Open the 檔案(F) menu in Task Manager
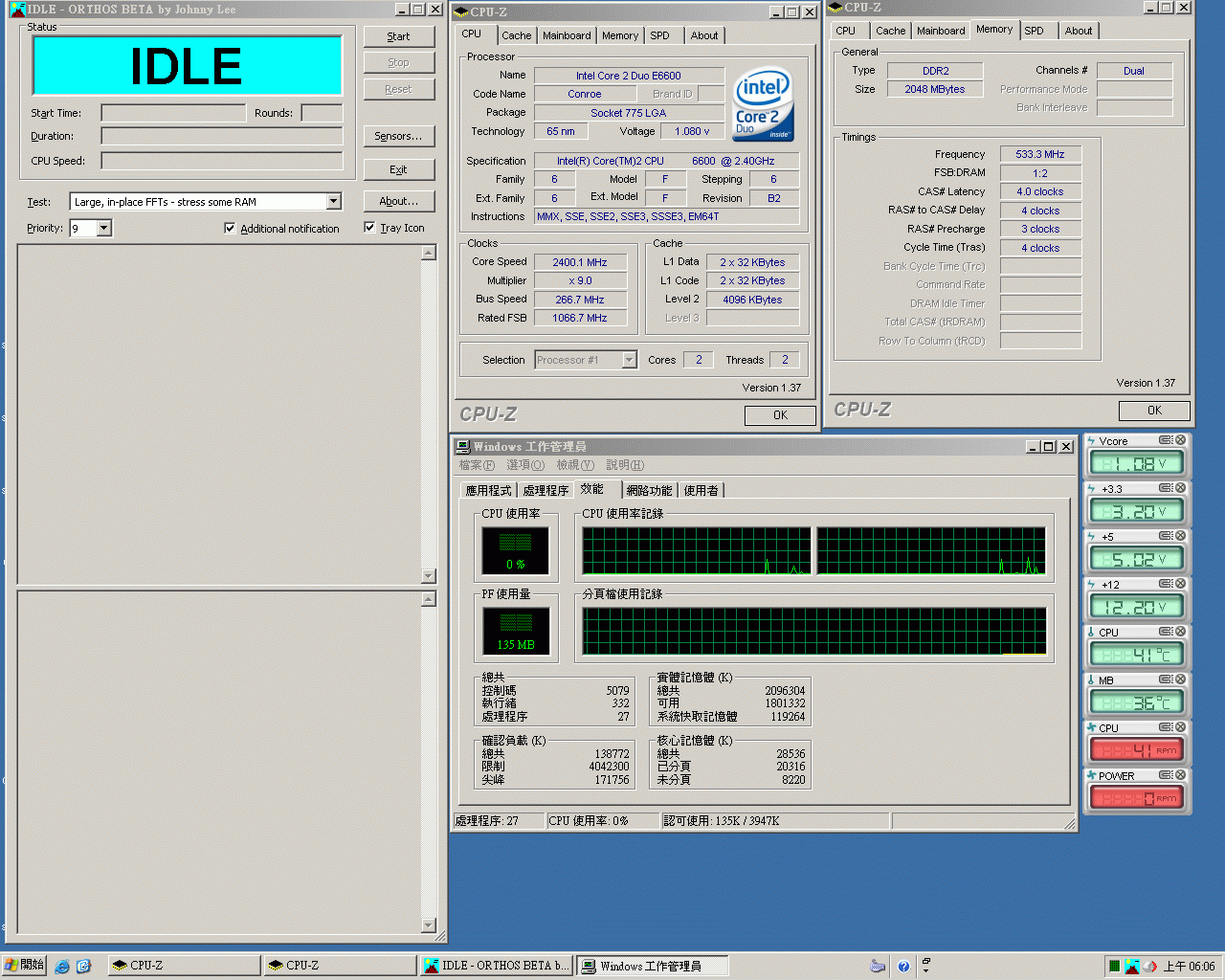The image size is (1225, 980). (477, 465)
